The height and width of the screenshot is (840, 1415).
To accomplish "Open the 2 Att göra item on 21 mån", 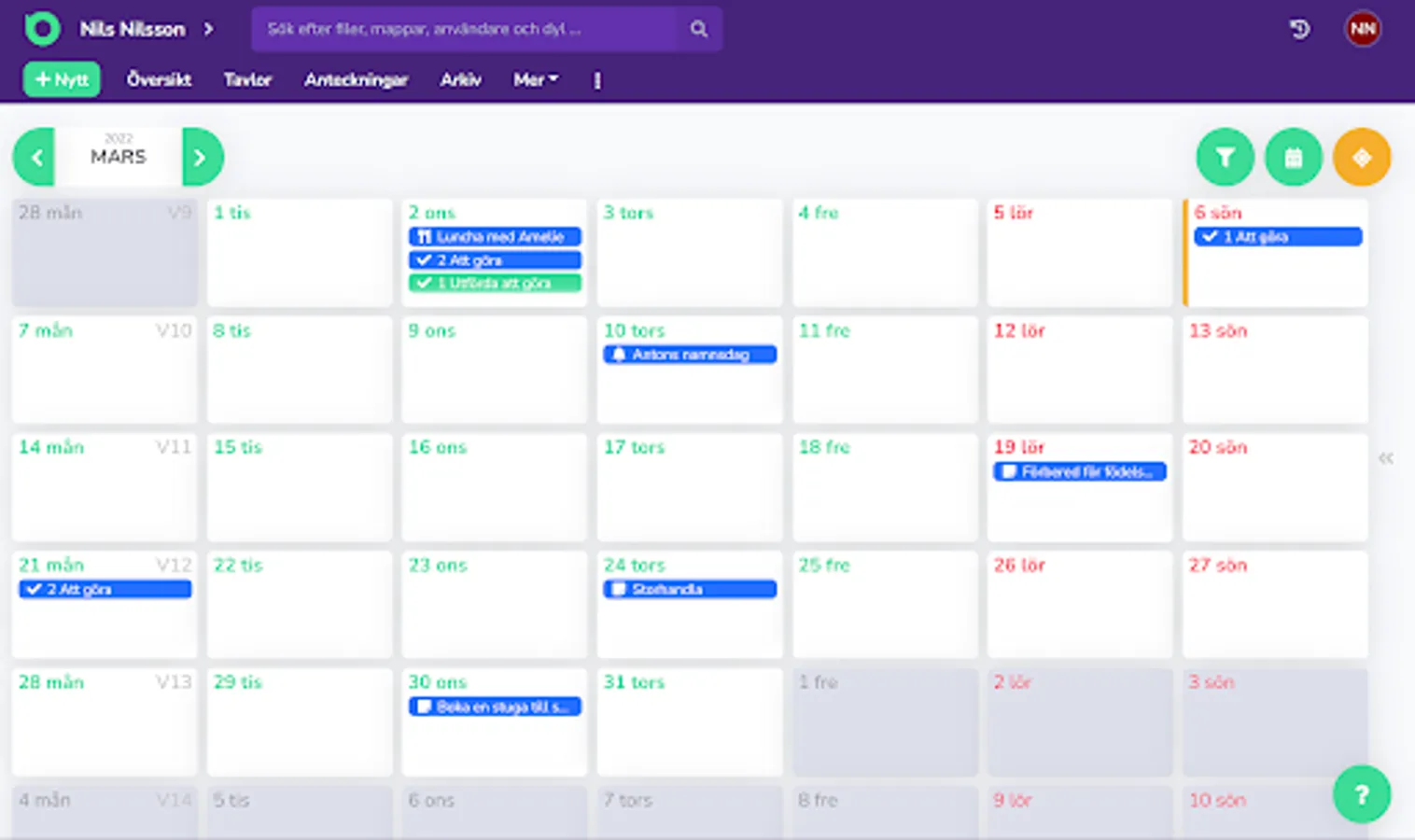I will pyautogui.click(x=105, y=590).
